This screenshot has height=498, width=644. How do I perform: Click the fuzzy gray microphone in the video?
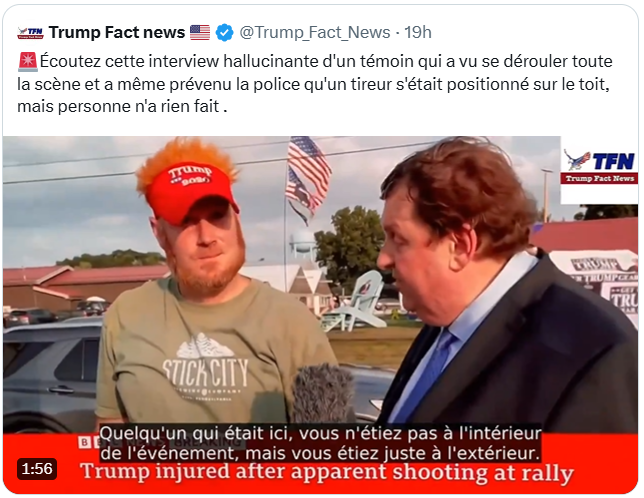pos(322,393)
